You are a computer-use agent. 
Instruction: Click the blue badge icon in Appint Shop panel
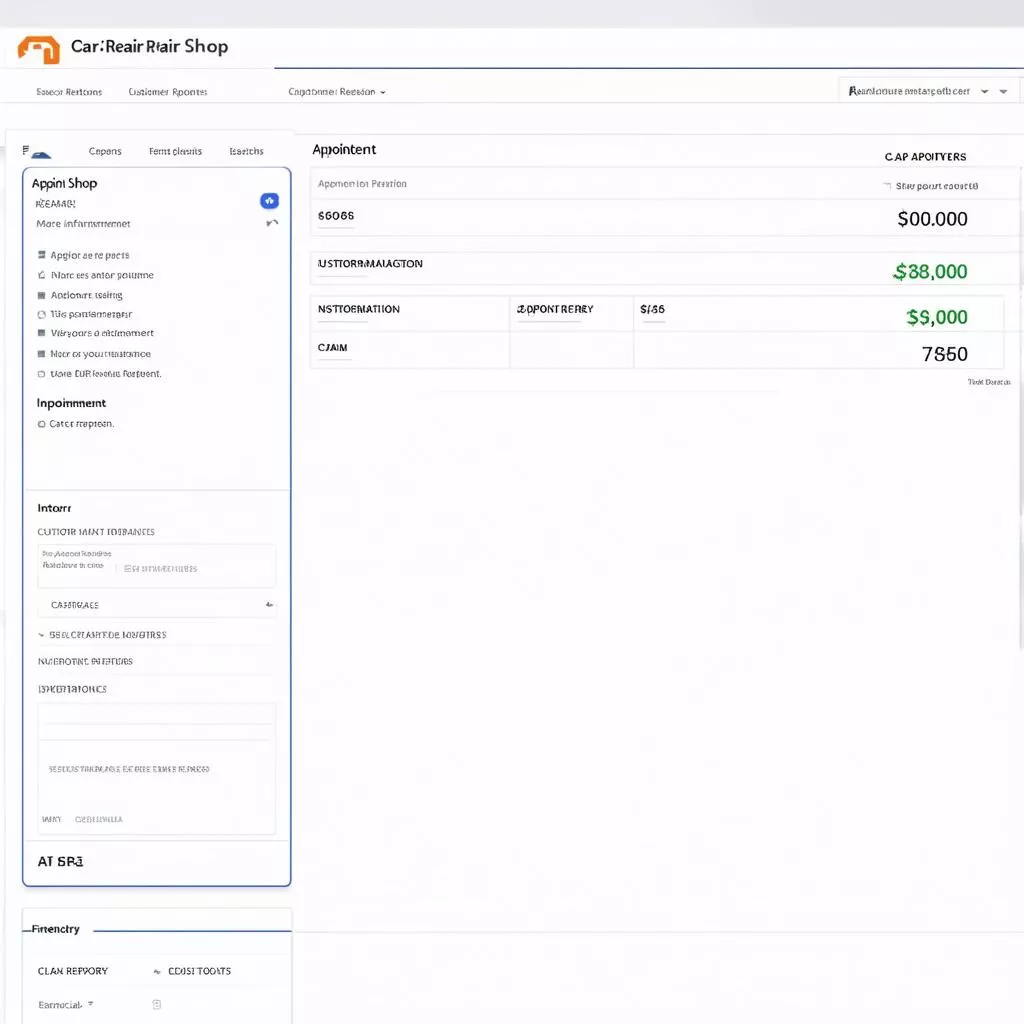269,201
